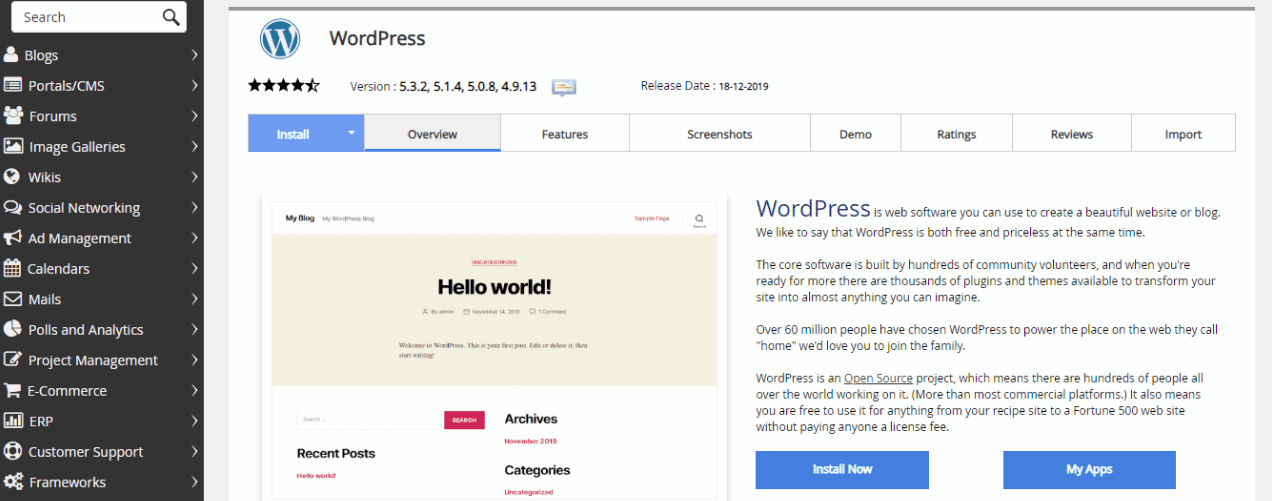Expand the E-Commerce category chevron

coord(195,390)
